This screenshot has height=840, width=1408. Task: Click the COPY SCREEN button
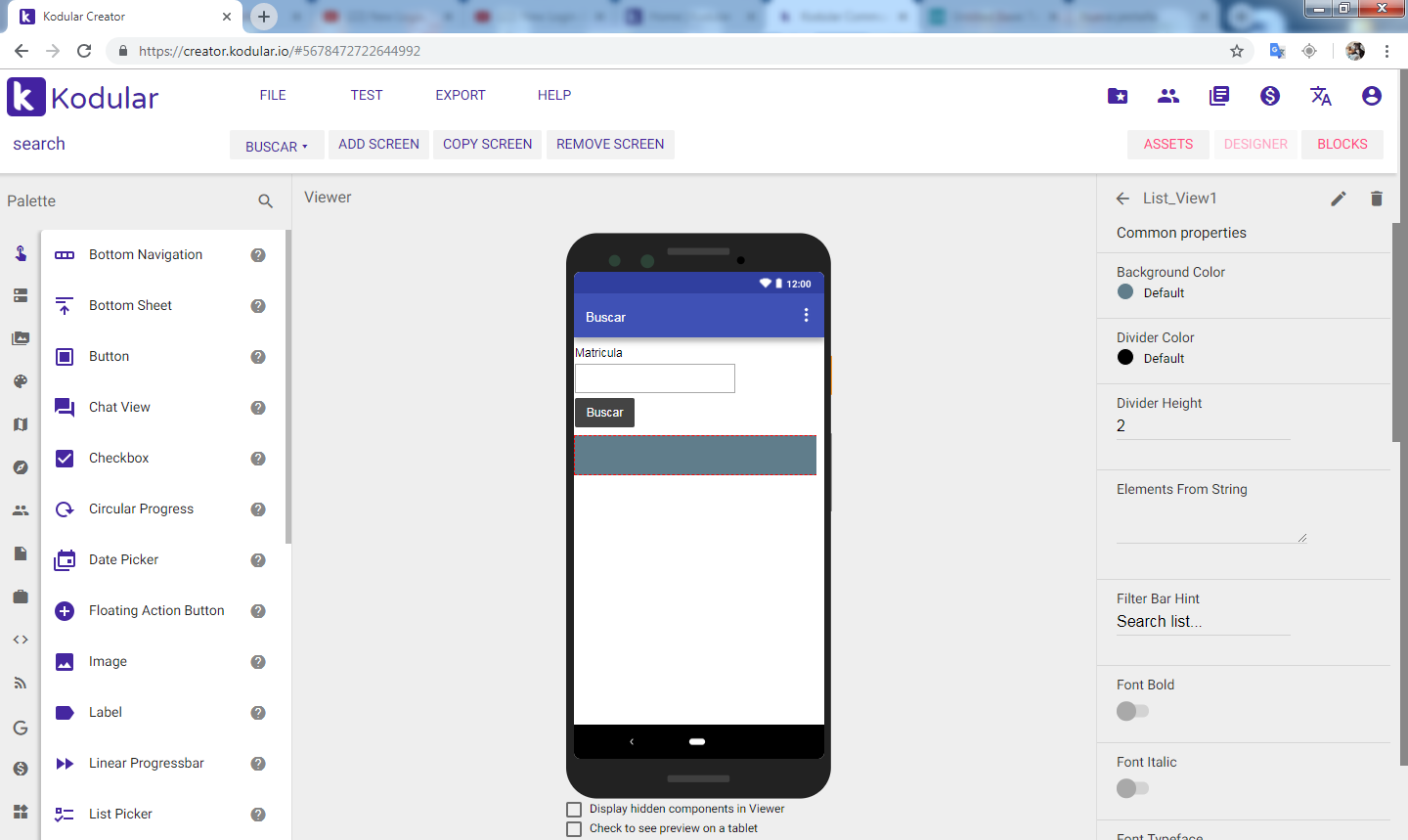(488, 144)
